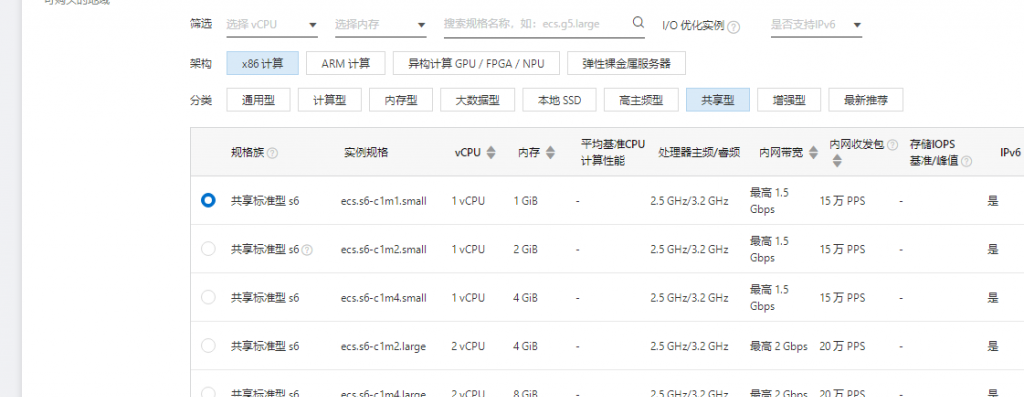The image size is (1024, 397).
Task: Click 20 万 PPS in ecs.s6-c1m2.large row
Action: [842, 346]
